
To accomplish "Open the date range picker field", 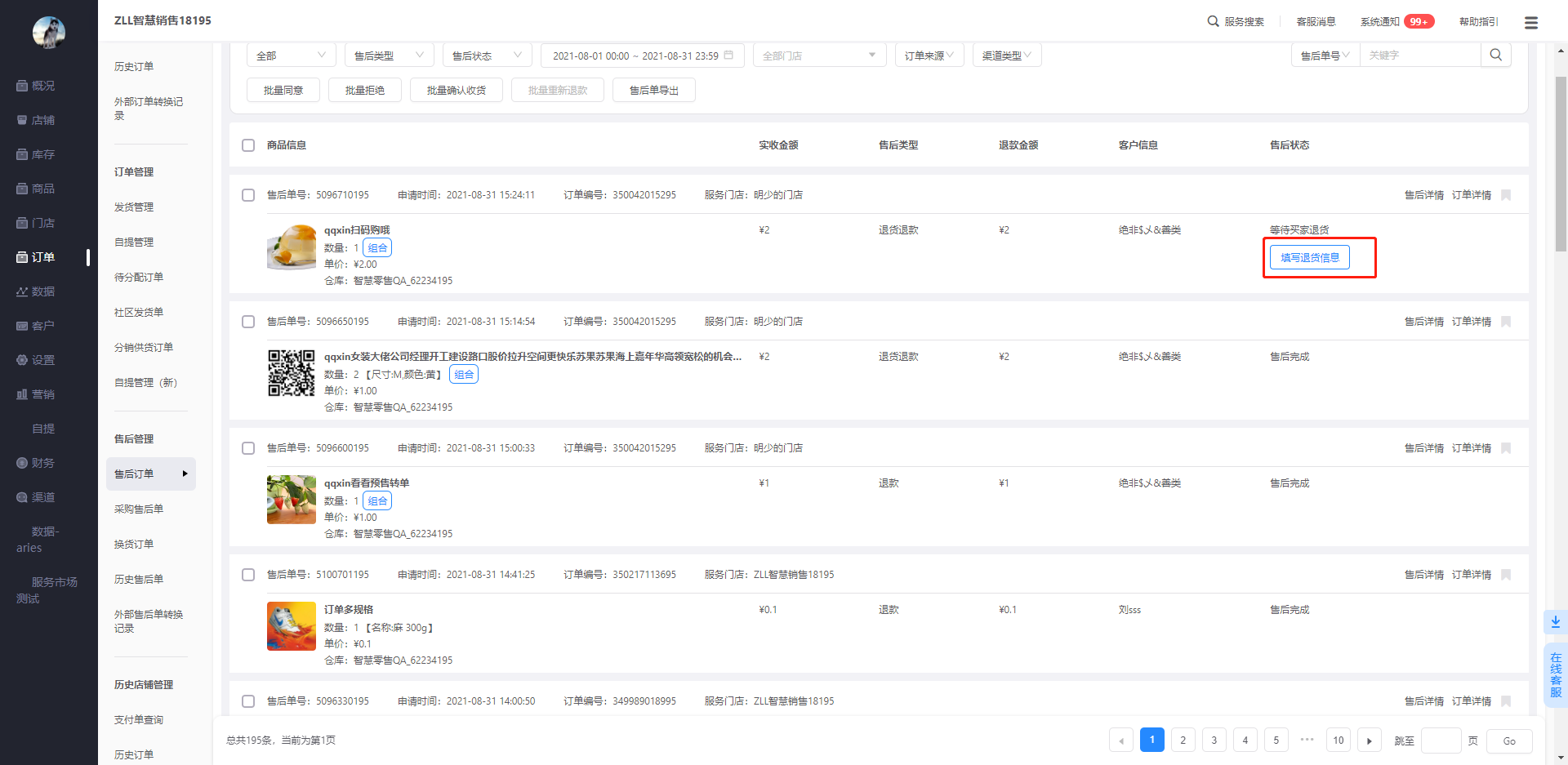I will 643,56.
